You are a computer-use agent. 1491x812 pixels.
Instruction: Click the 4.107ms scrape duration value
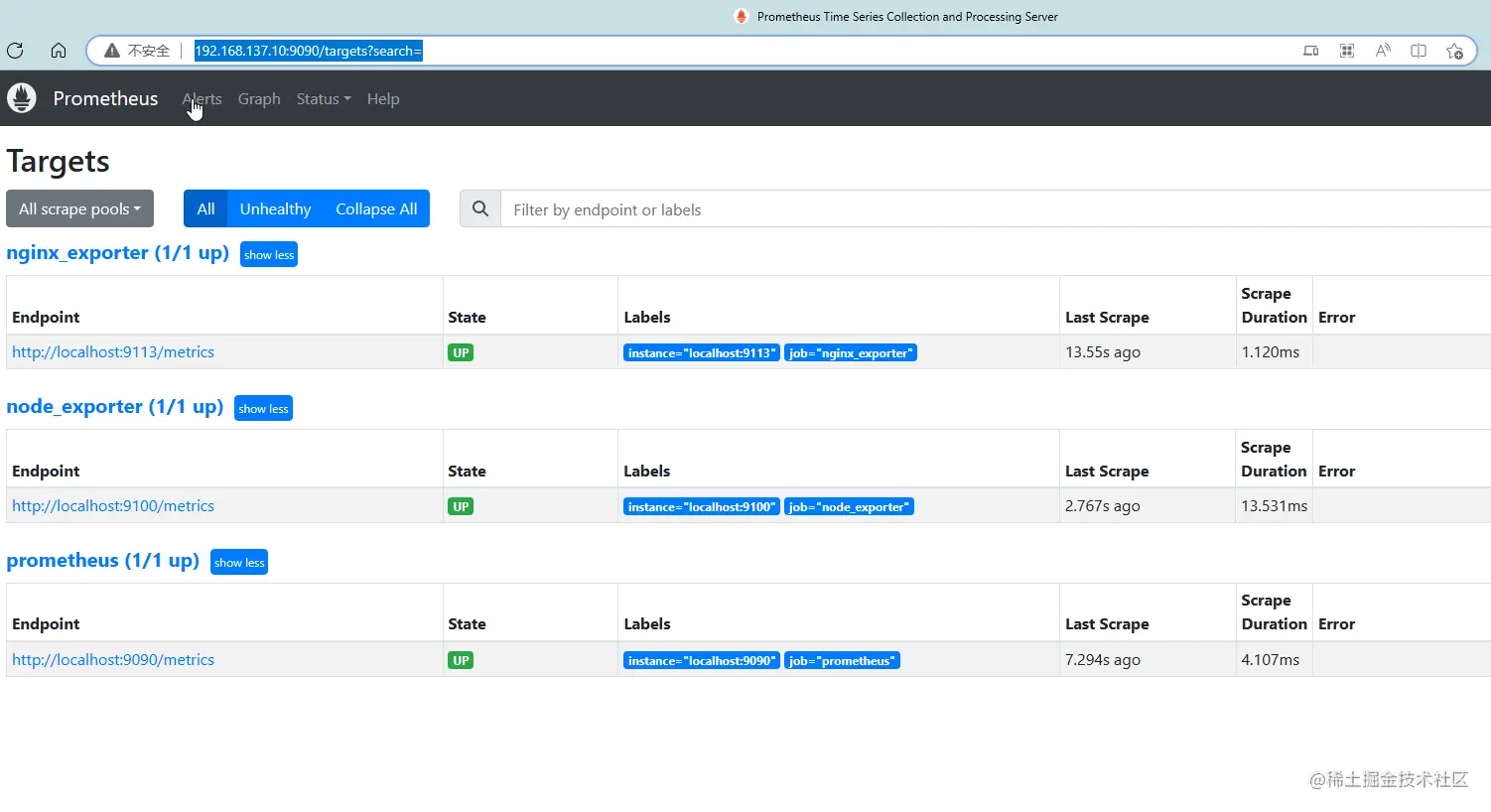[1271, 660]
